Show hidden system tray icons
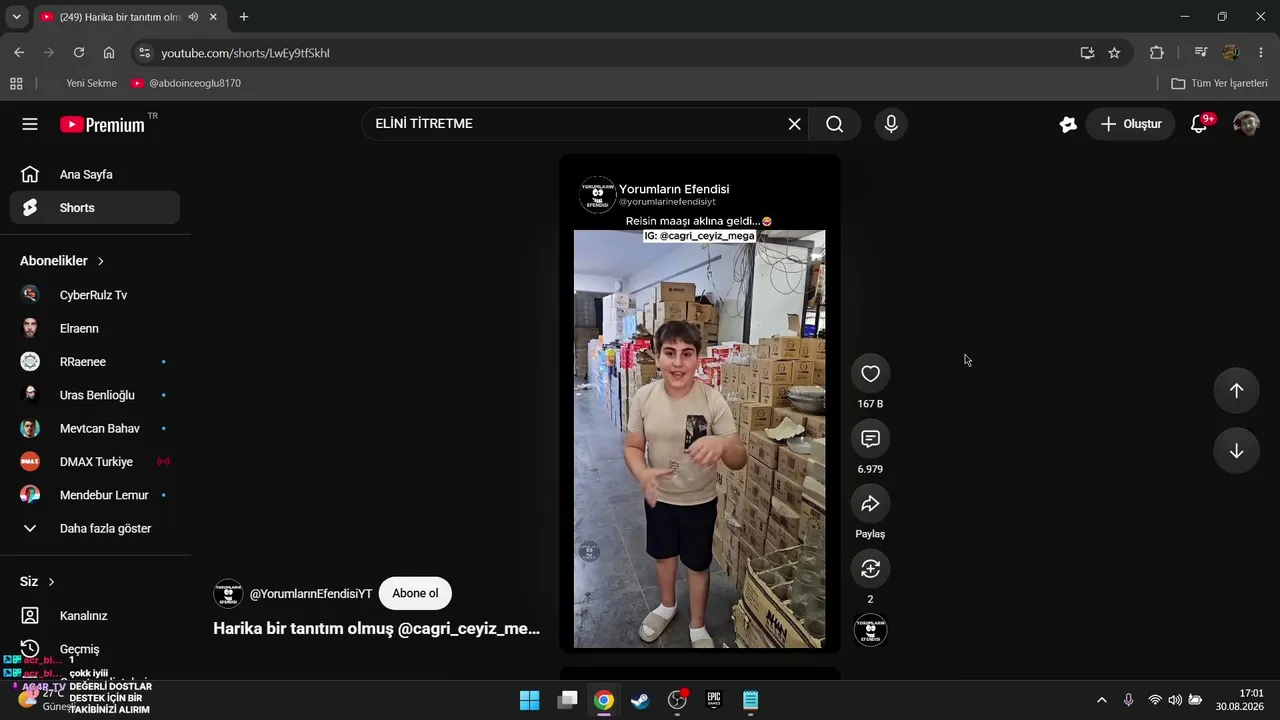 click(1102, 700)
